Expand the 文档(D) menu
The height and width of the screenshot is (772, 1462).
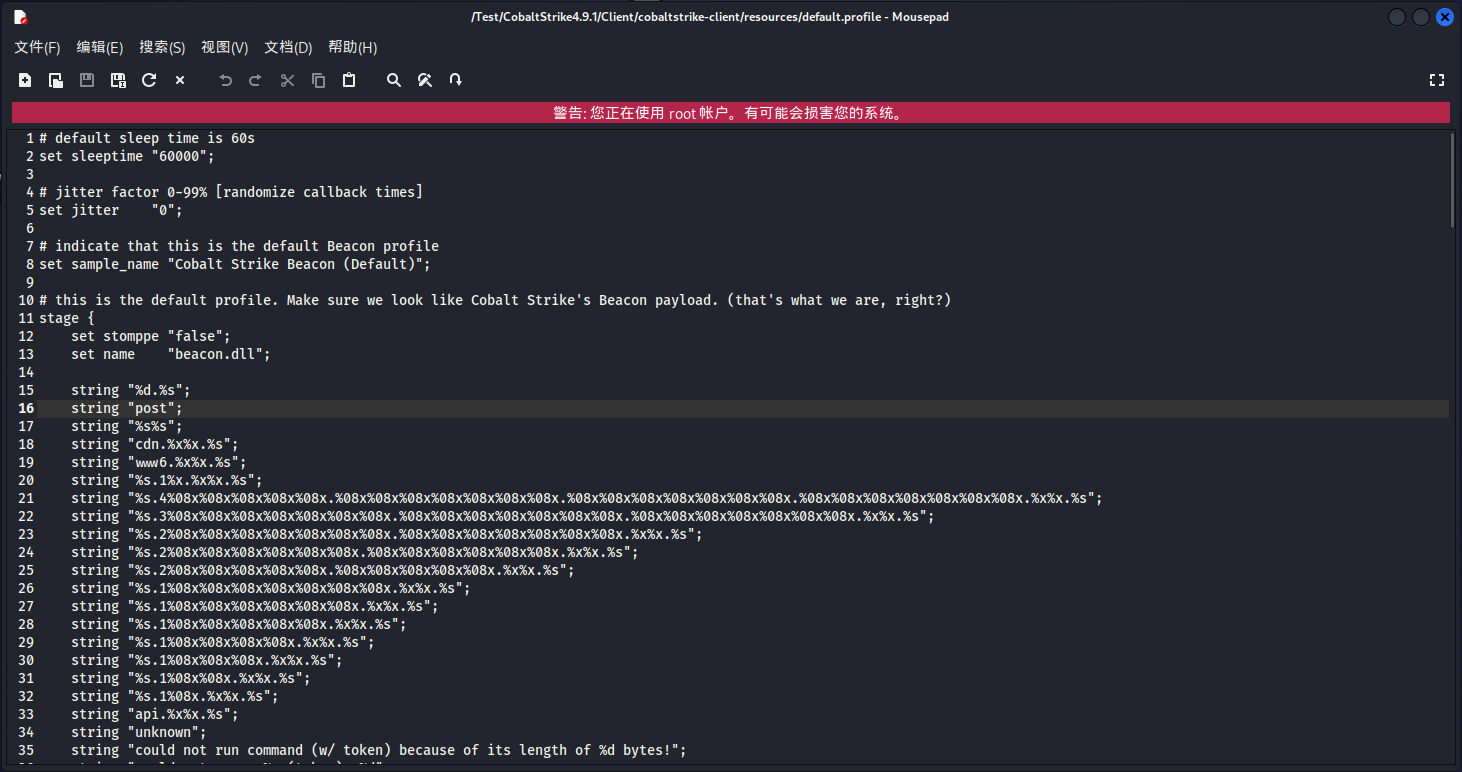pos(288,47)
